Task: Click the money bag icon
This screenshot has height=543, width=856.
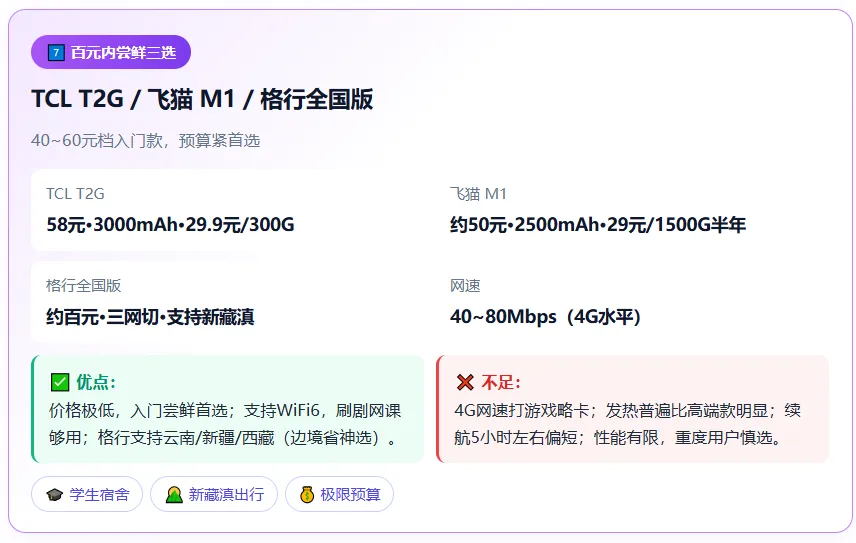Action: pos(307,494)
